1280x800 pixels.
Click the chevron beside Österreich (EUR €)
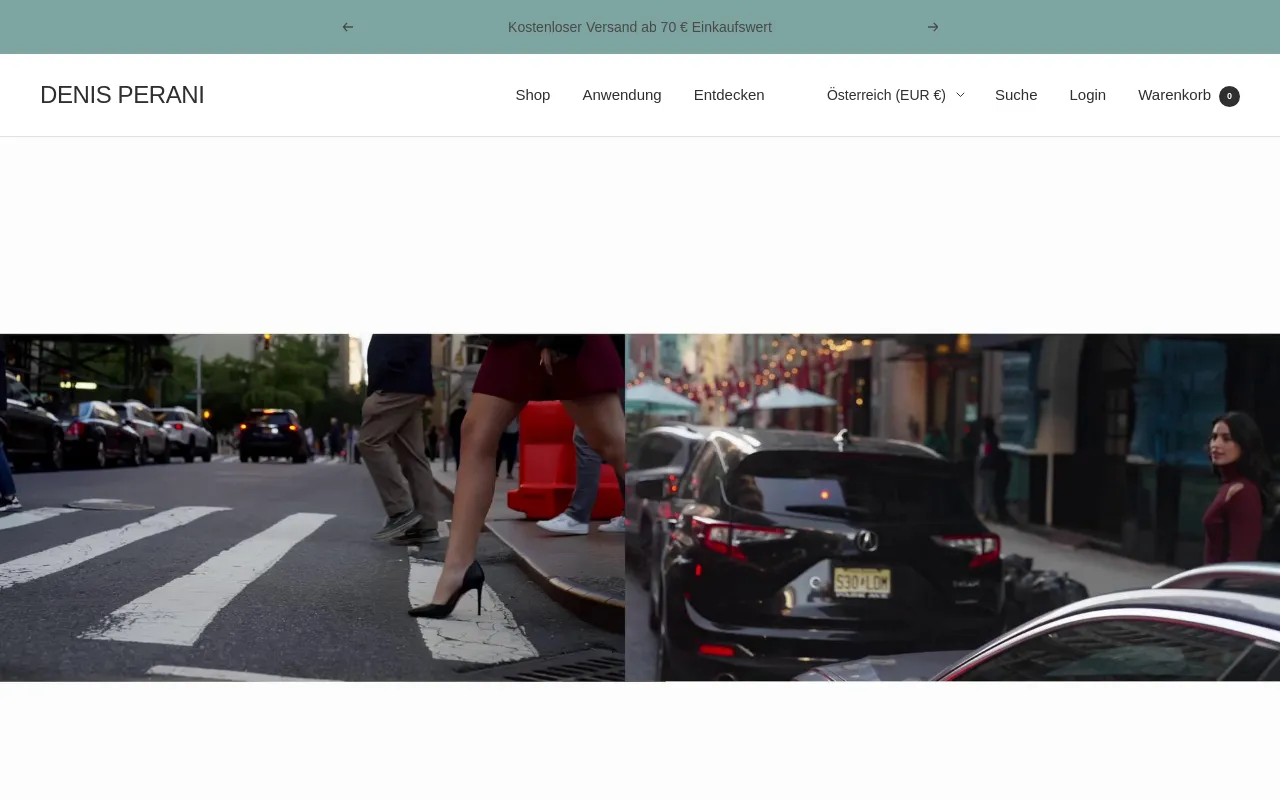coord(960,95)
